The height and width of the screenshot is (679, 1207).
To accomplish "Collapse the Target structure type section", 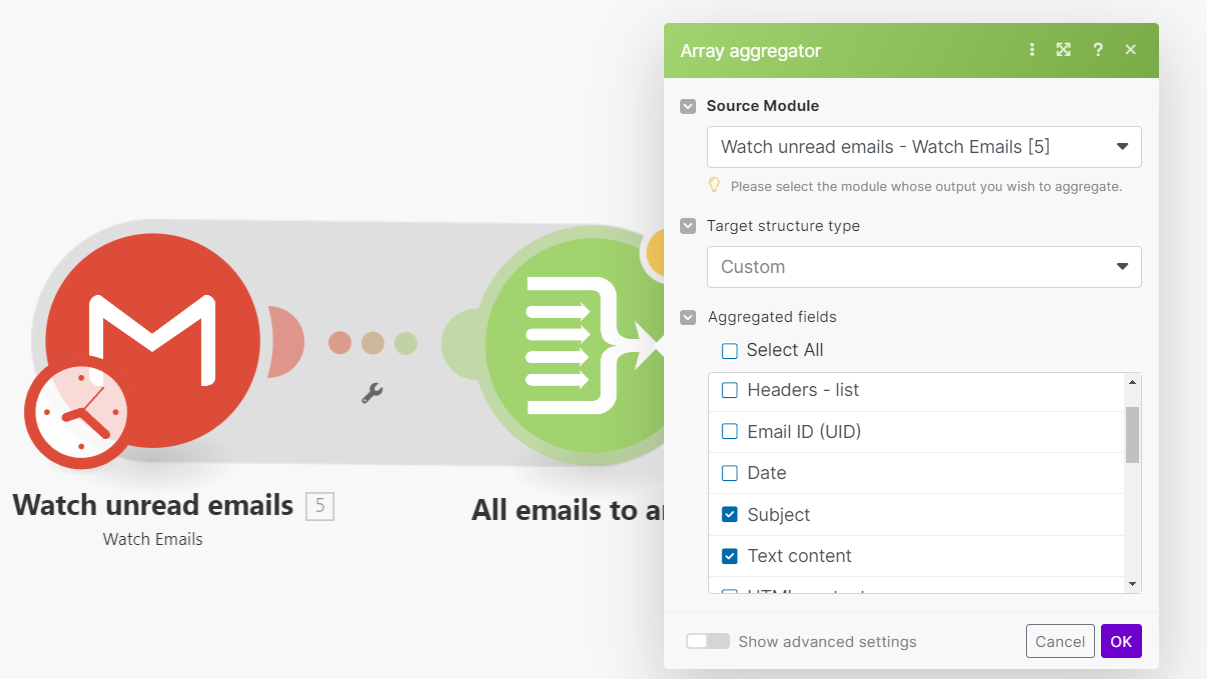I will pyautogui.click(x=688, y=226).
